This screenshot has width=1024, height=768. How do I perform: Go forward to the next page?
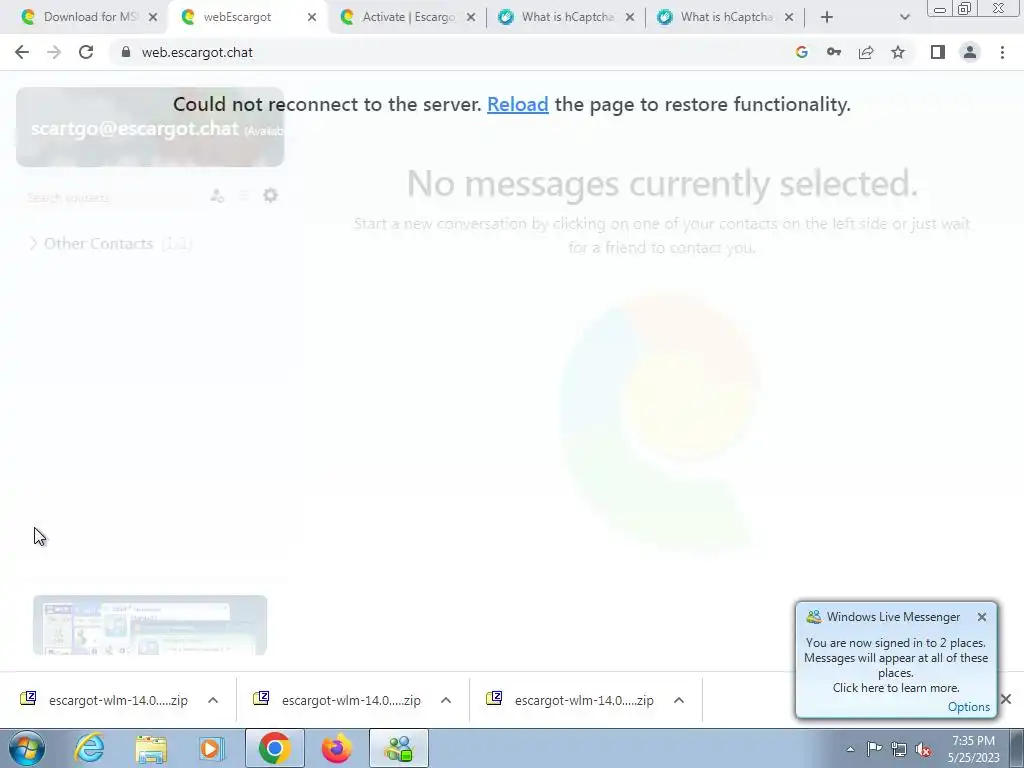[x=54, y=52]
